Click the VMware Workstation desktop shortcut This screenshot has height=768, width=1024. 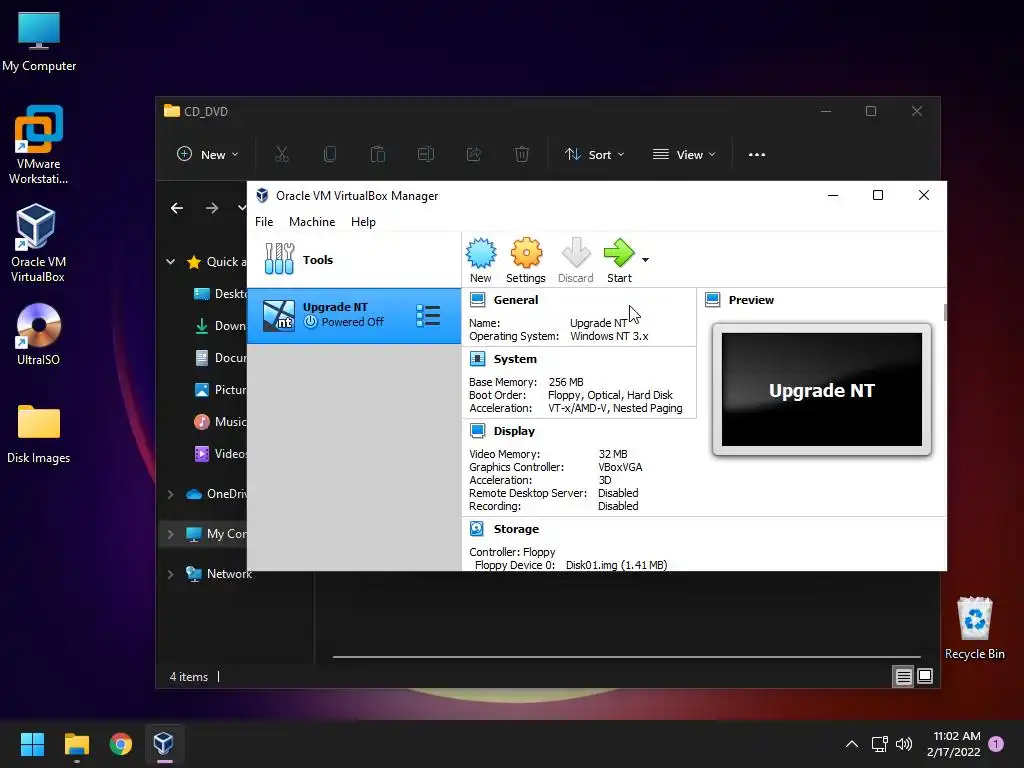coord(39,144)
